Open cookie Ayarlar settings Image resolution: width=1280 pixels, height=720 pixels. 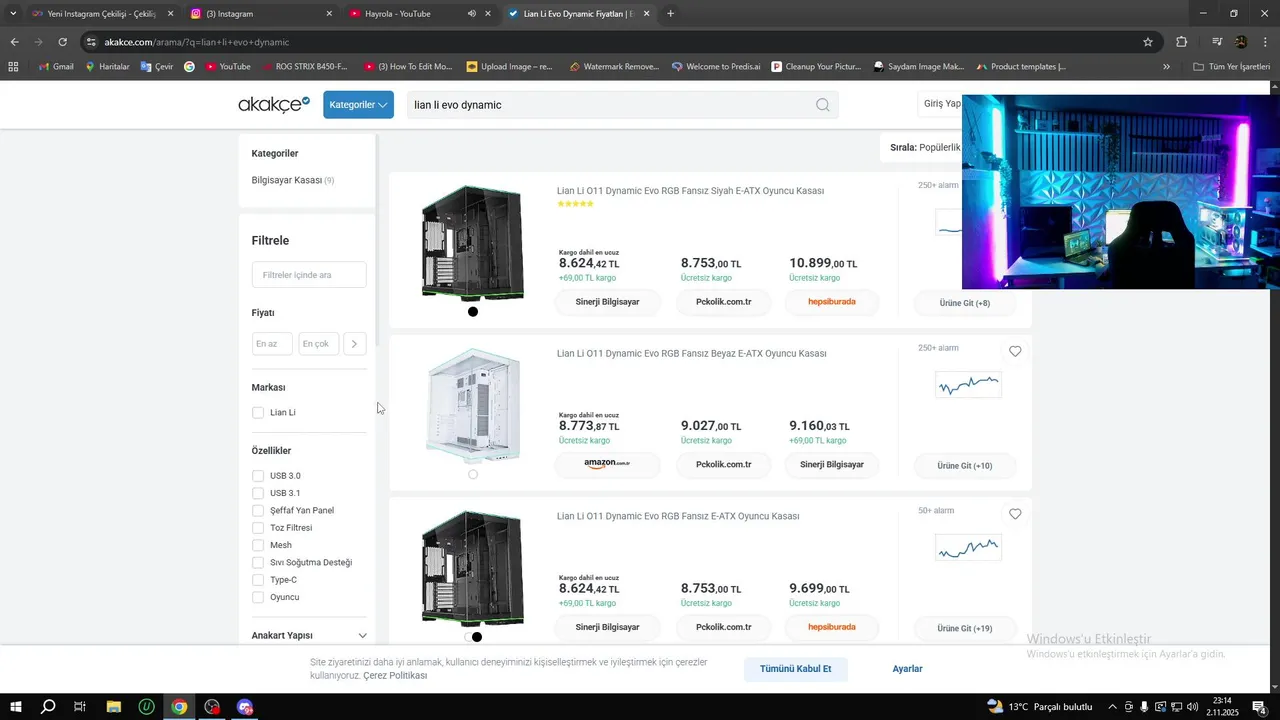point(907,669)
